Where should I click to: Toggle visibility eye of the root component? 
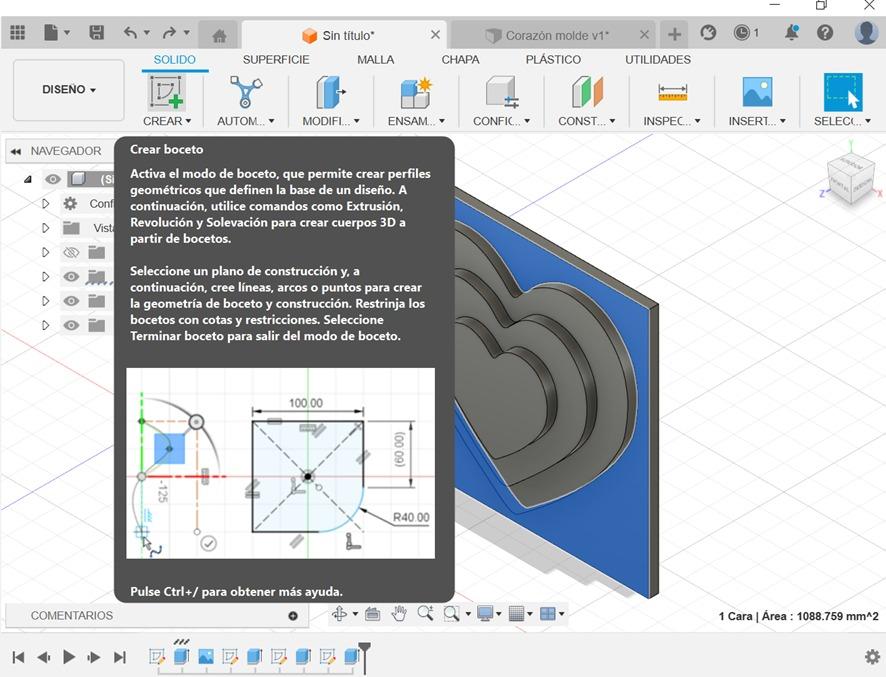(x=53, y=179)
